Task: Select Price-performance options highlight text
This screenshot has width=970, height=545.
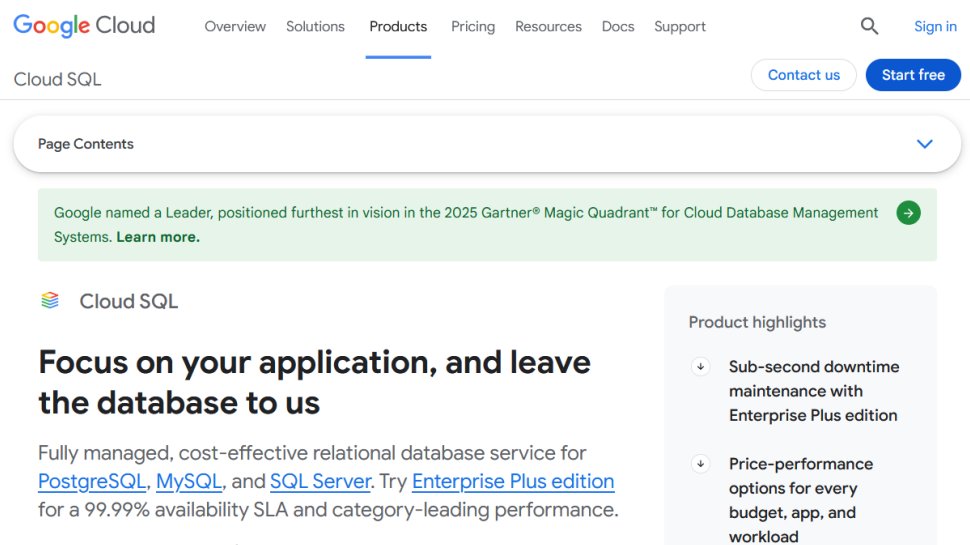Action: click(x=801, y=500)
